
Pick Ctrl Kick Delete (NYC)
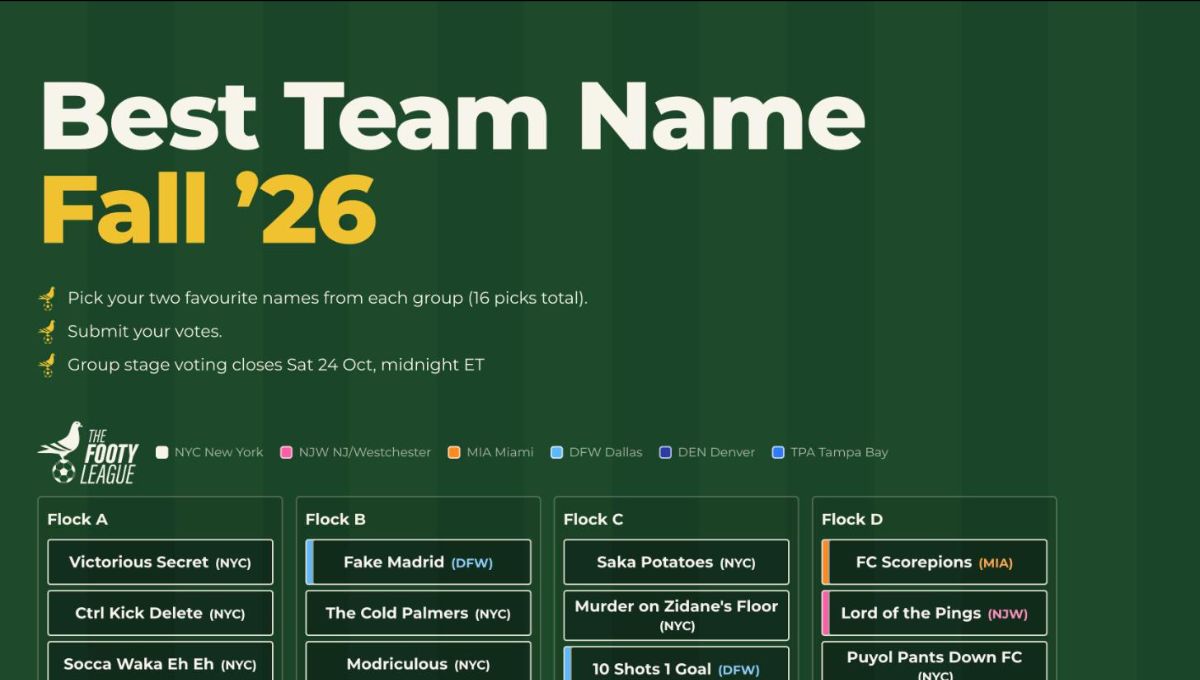point(160,613)
